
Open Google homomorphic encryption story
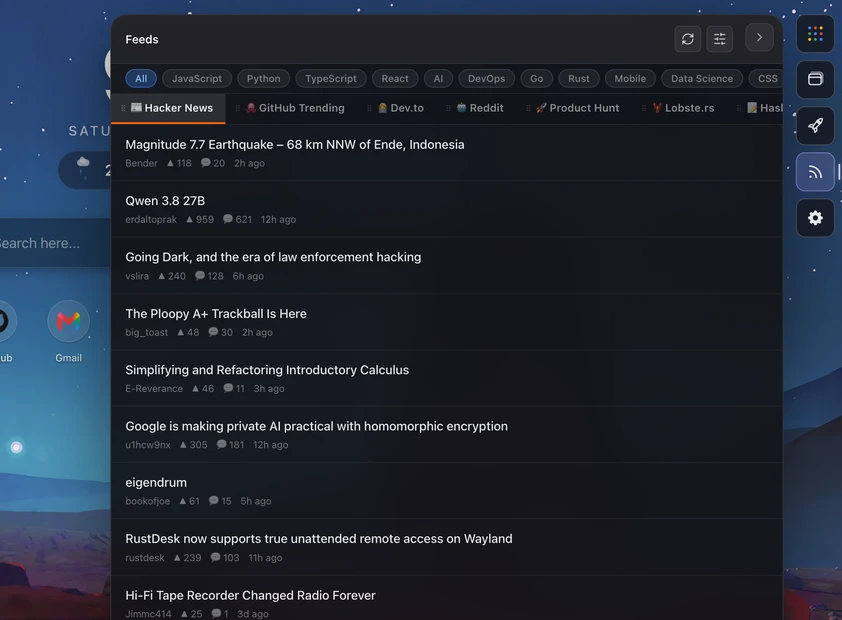[x=316, y=426]
